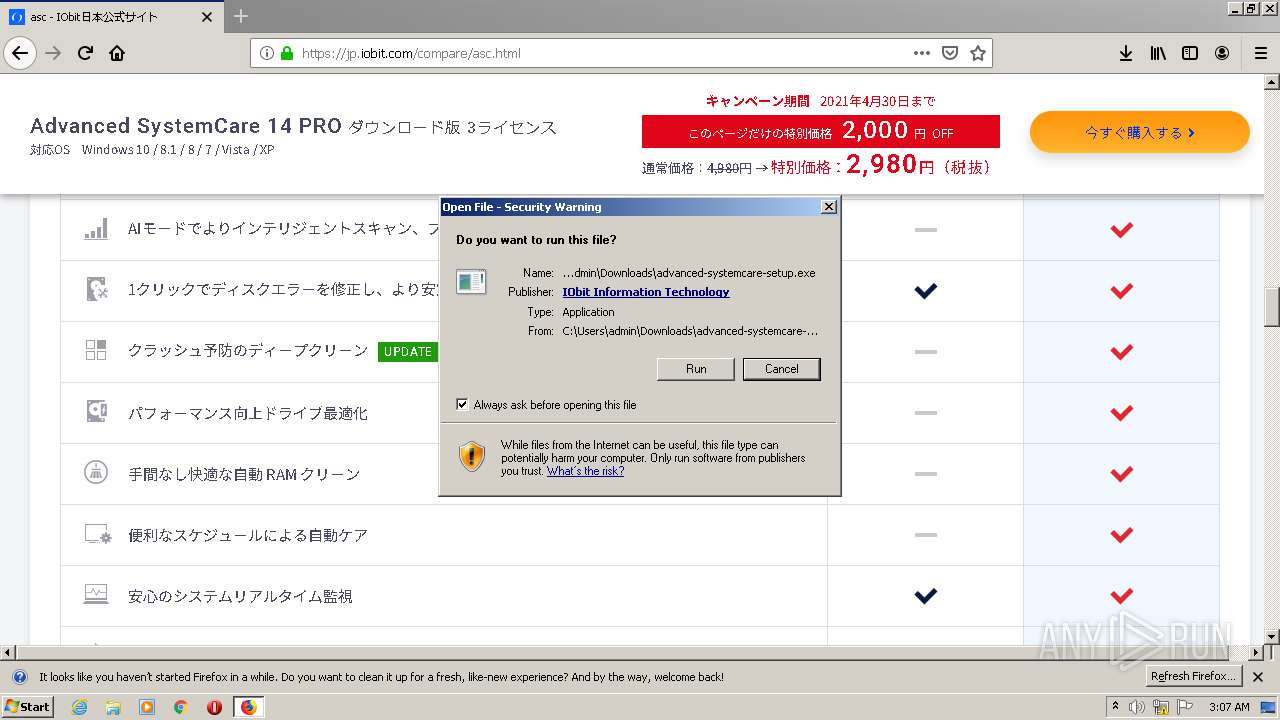Click the クラッシュ予防 deep clean icon
1280x720 pixels.
click(96, 350)
